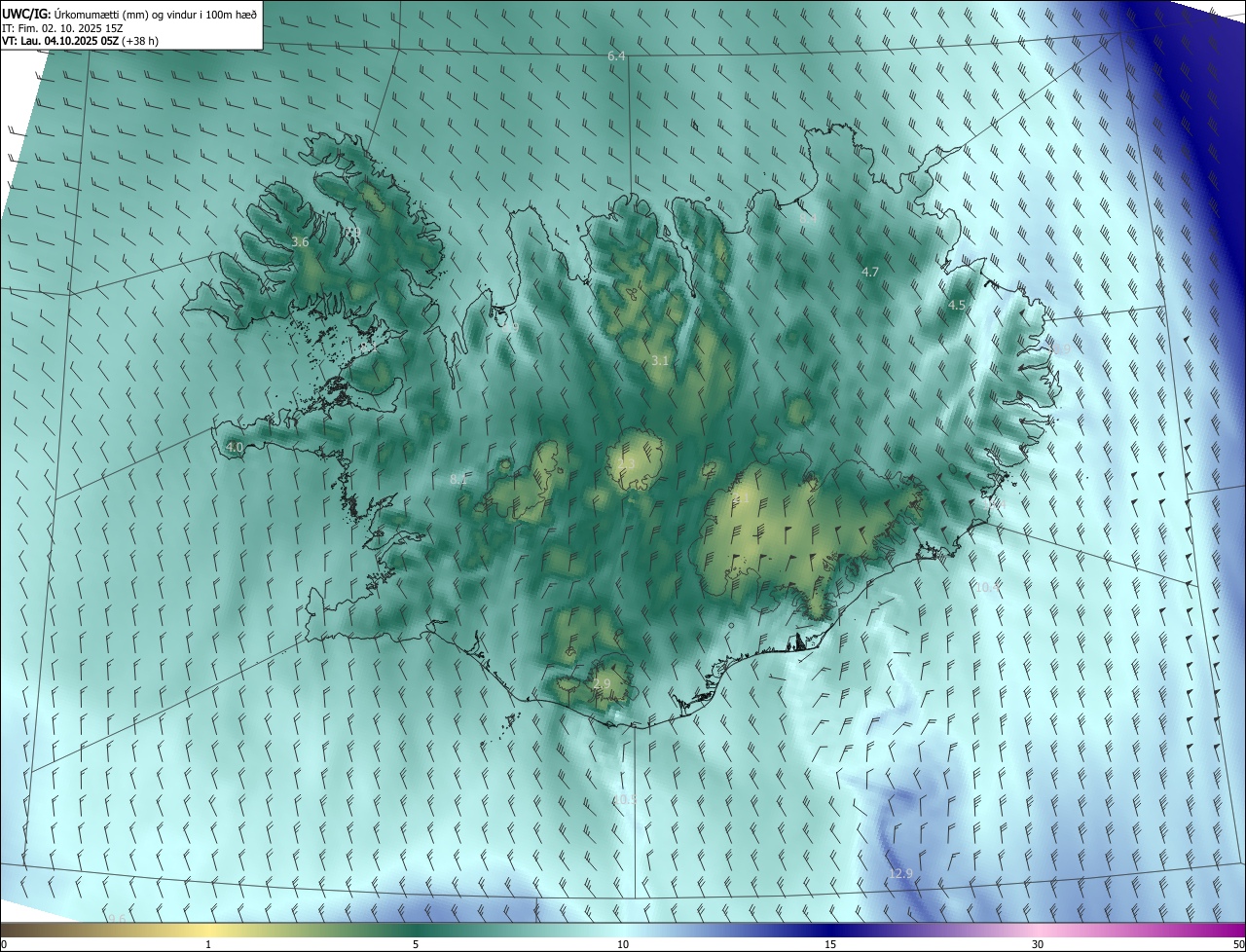Click the 6.4 value label on the map

616,56
